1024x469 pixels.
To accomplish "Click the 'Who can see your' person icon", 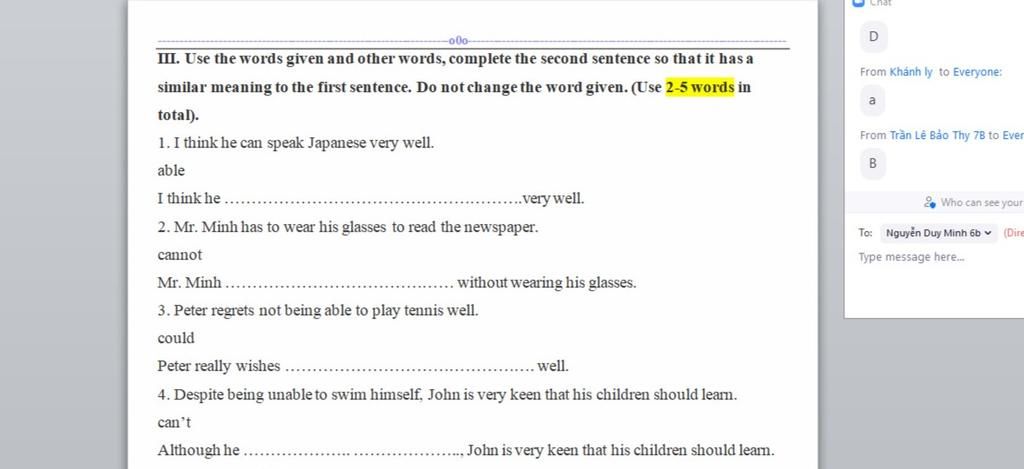I will pyautogui.click(x=930, y=202).
